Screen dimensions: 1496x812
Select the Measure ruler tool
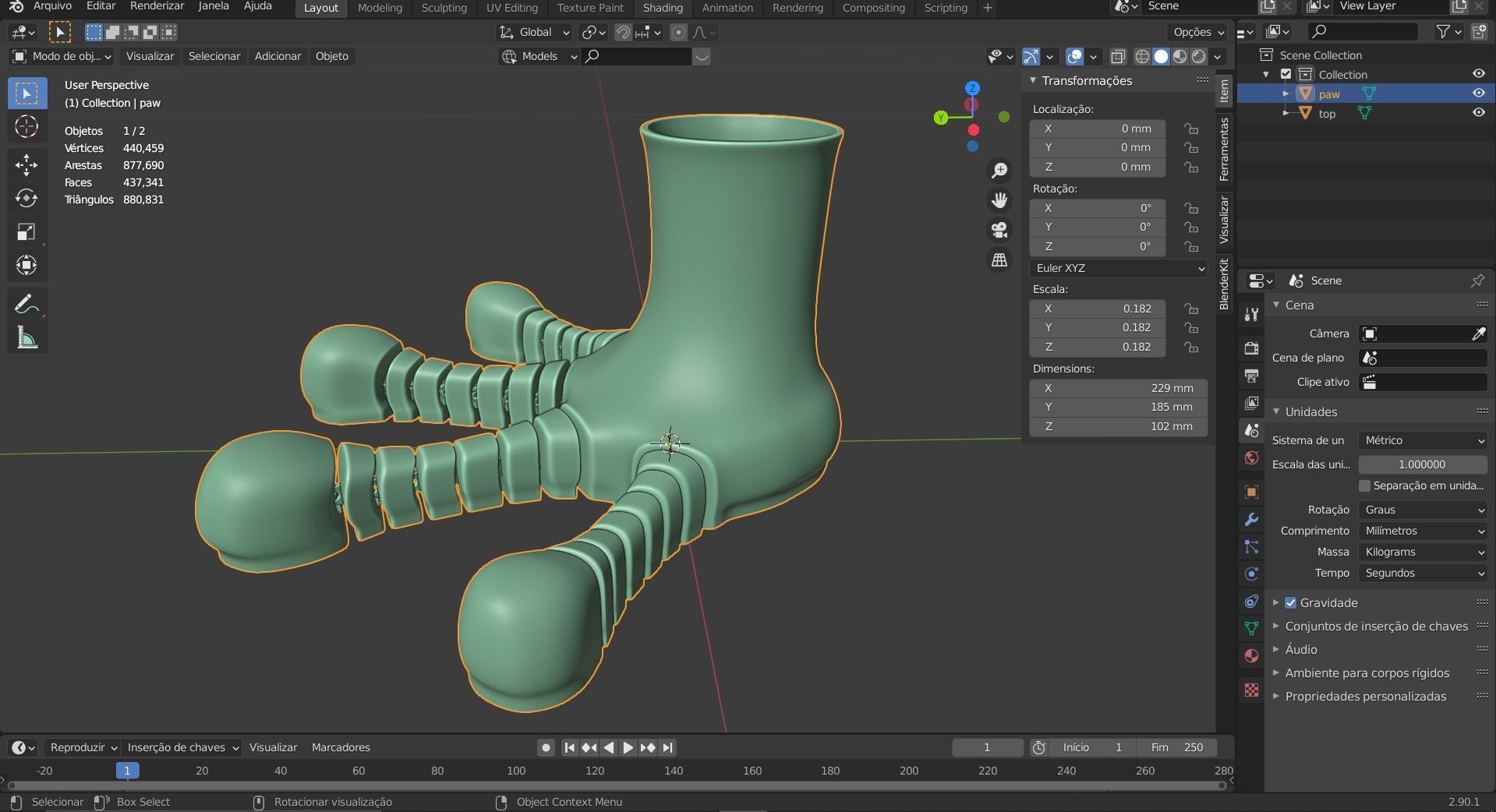click(27, 337)
